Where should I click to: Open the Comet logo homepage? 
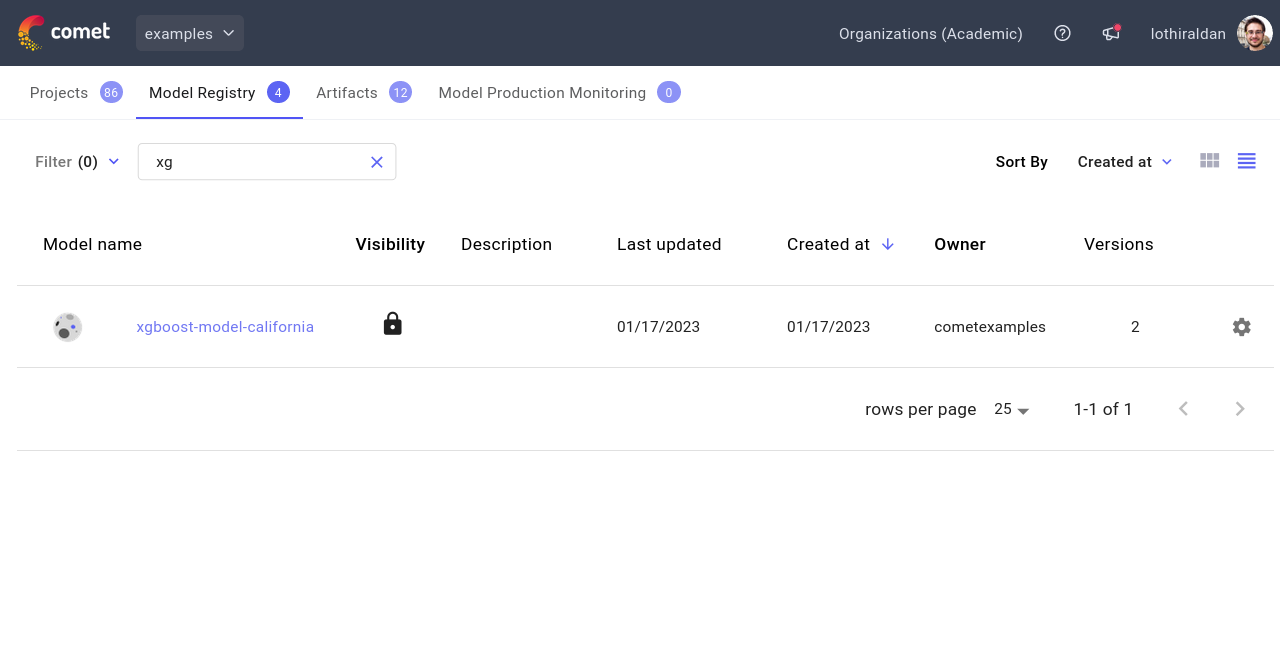tap(64, 32)
